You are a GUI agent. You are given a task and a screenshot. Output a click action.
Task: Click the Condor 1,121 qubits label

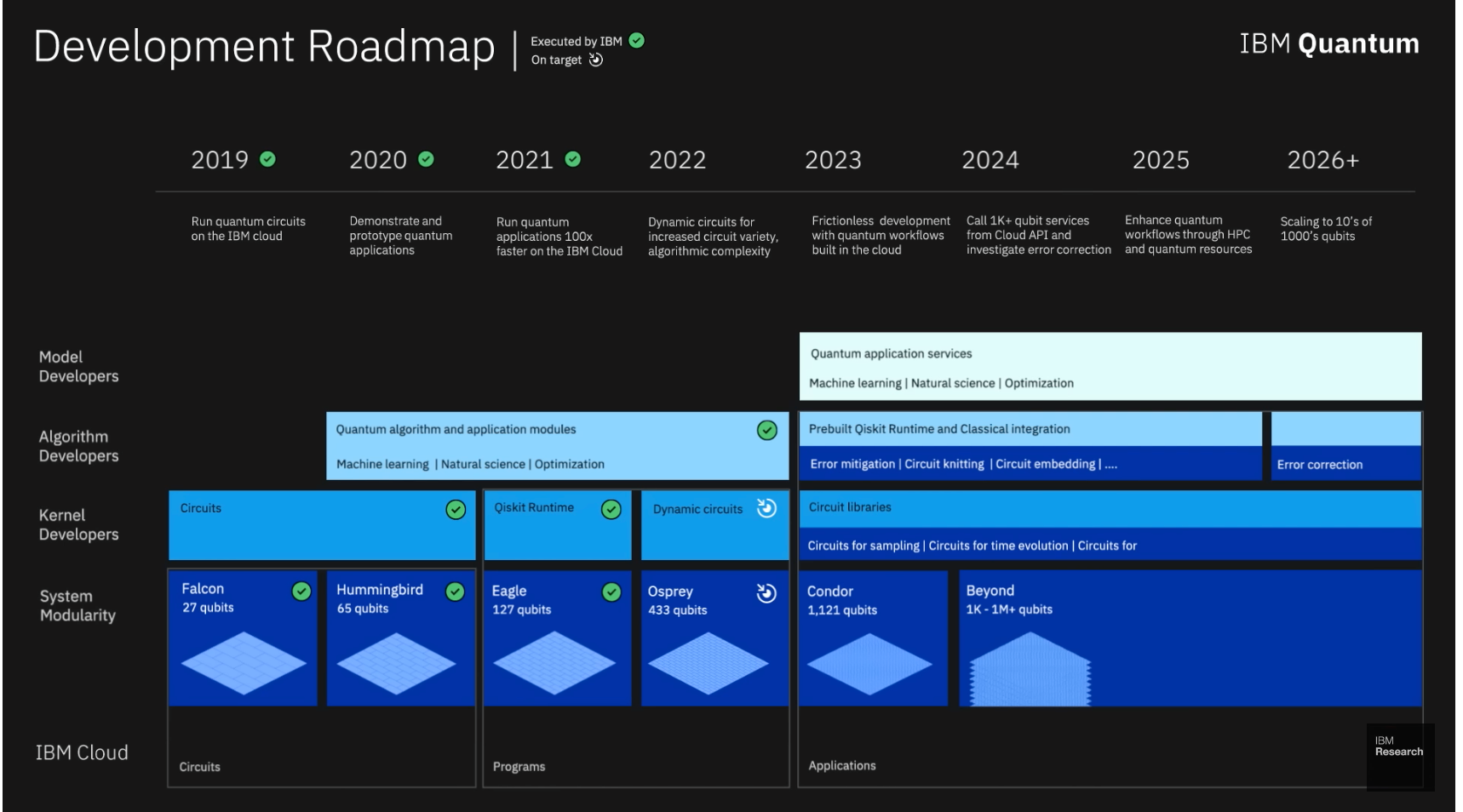coord(842,600)
